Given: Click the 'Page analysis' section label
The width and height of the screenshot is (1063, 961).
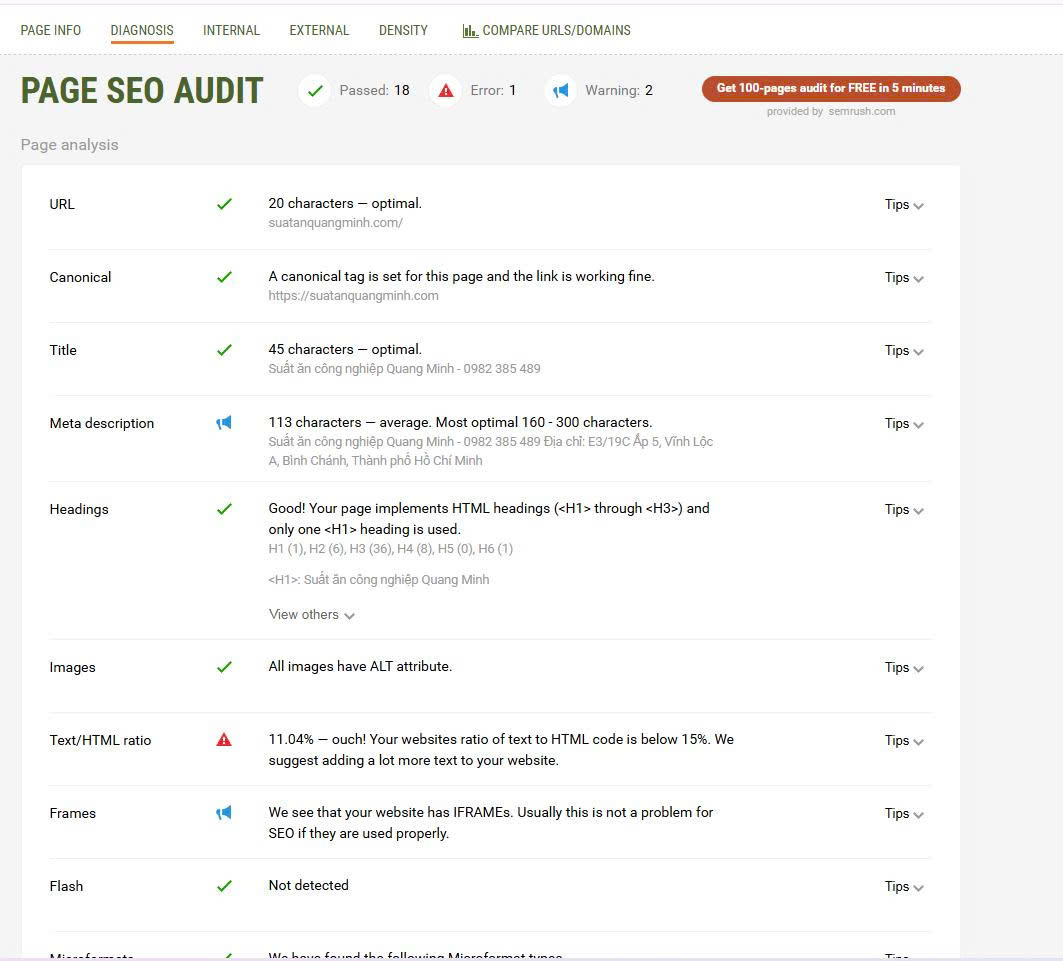Looking at the screenshot, I should click(69, 145).
